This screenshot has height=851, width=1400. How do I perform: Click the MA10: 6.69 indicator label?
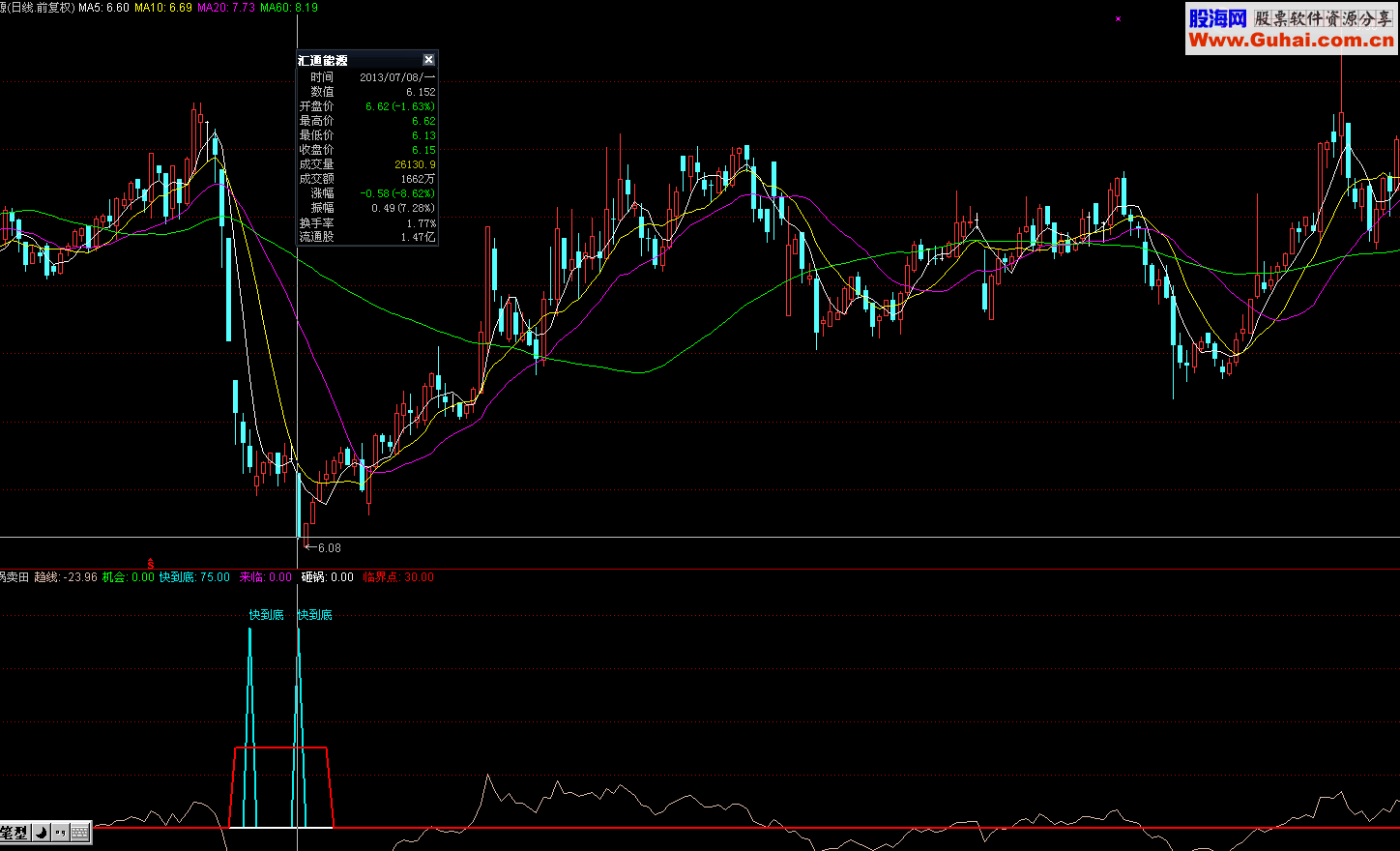(x=163, y=8)
